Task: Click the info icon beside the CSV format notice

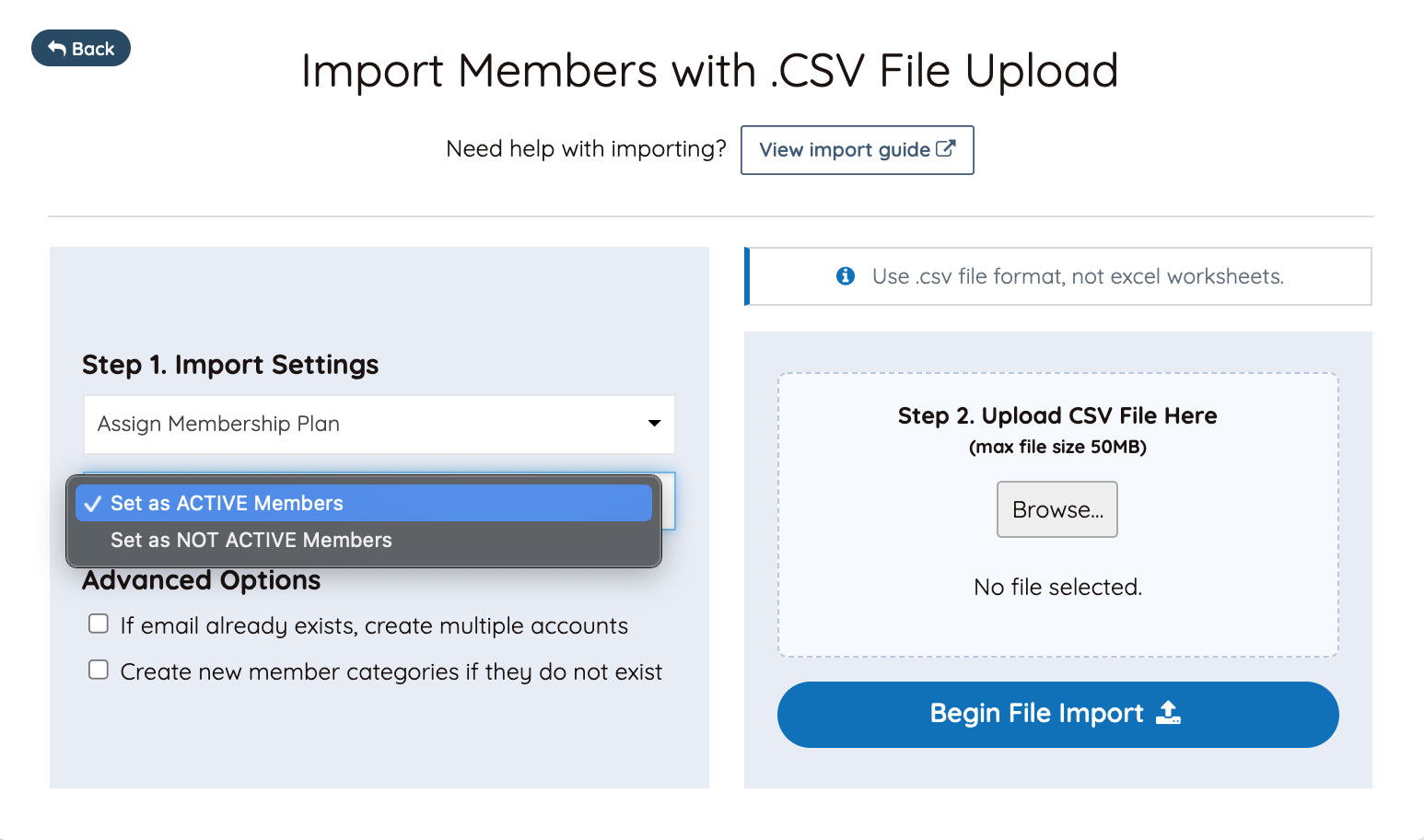Action: coord(845,275)
